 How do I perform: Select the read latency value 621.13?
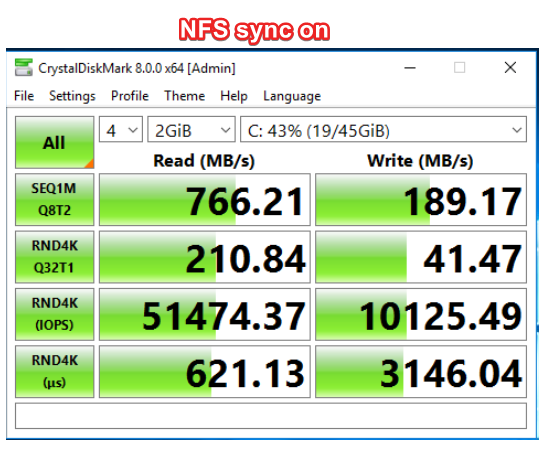pyautogui.click(x=205, y=372)
